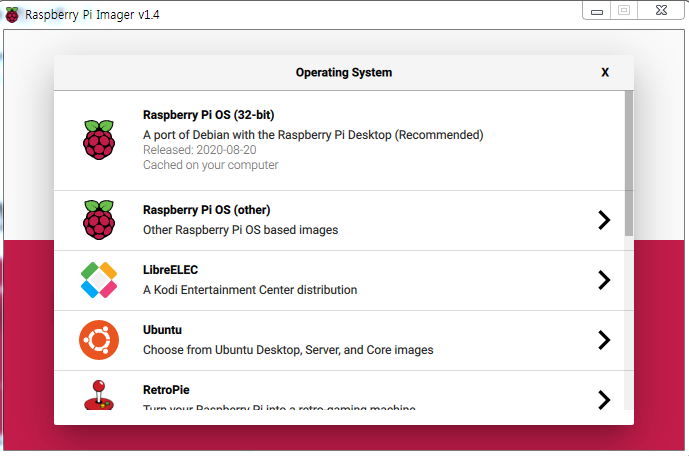
Task: Expand the RetroPie submenu chevron
Action: coord(604,400)
